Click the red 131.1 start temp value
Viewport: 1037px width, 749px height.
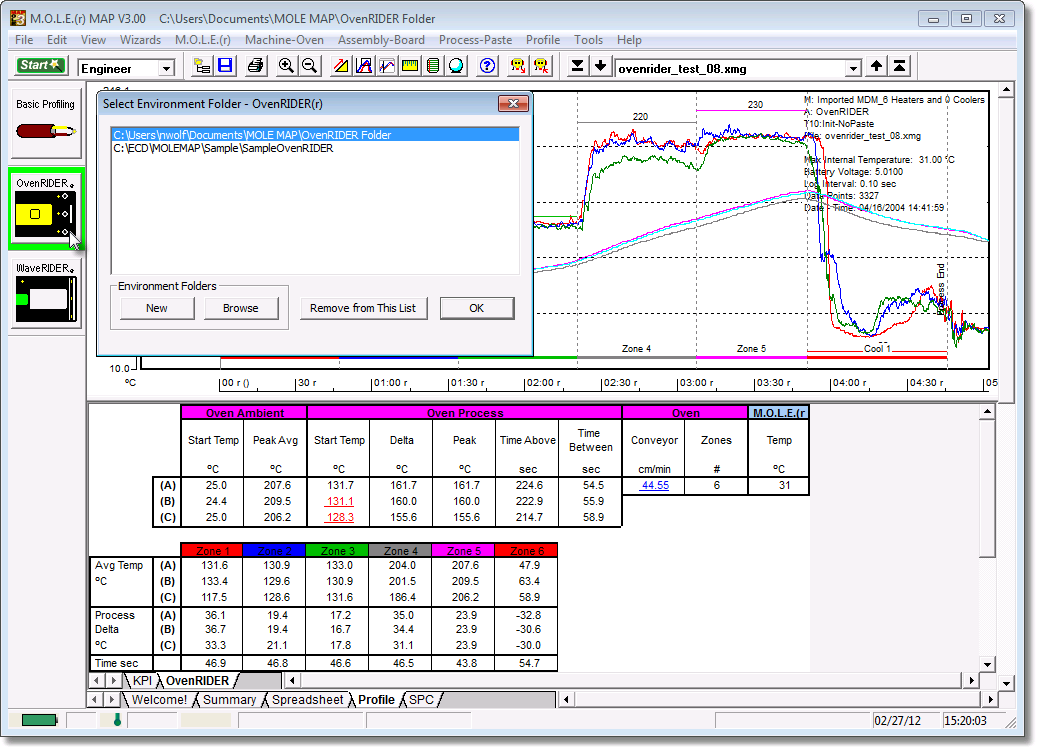[x=339, y=501]
